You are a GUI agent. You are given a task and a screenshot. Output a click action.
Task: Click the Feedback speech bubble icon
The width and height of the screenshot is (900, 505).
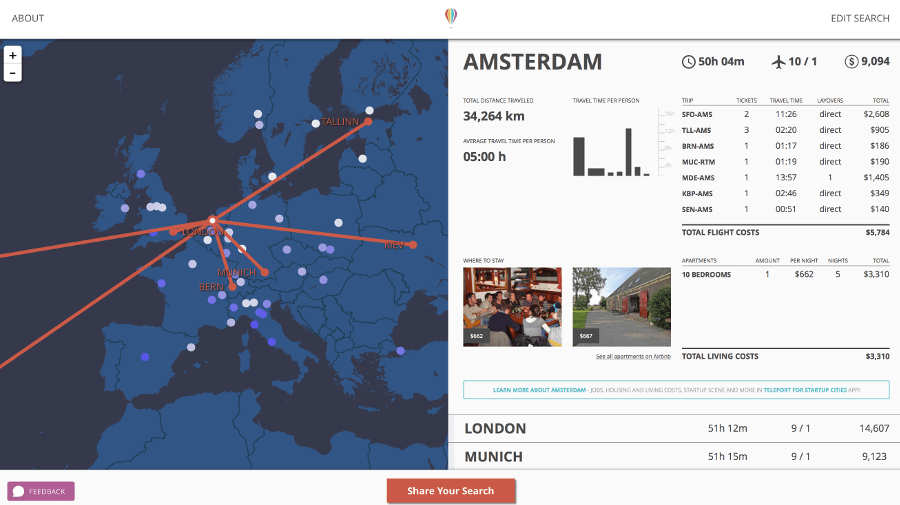pyautogui.click(x=18, y=491)
